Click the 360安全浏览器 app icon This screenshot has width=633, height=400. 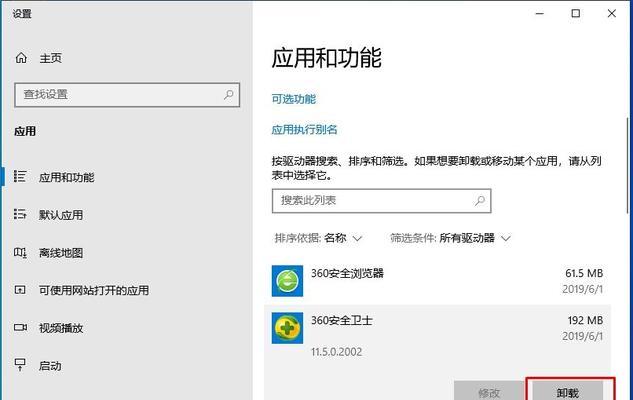pos(287,281)
